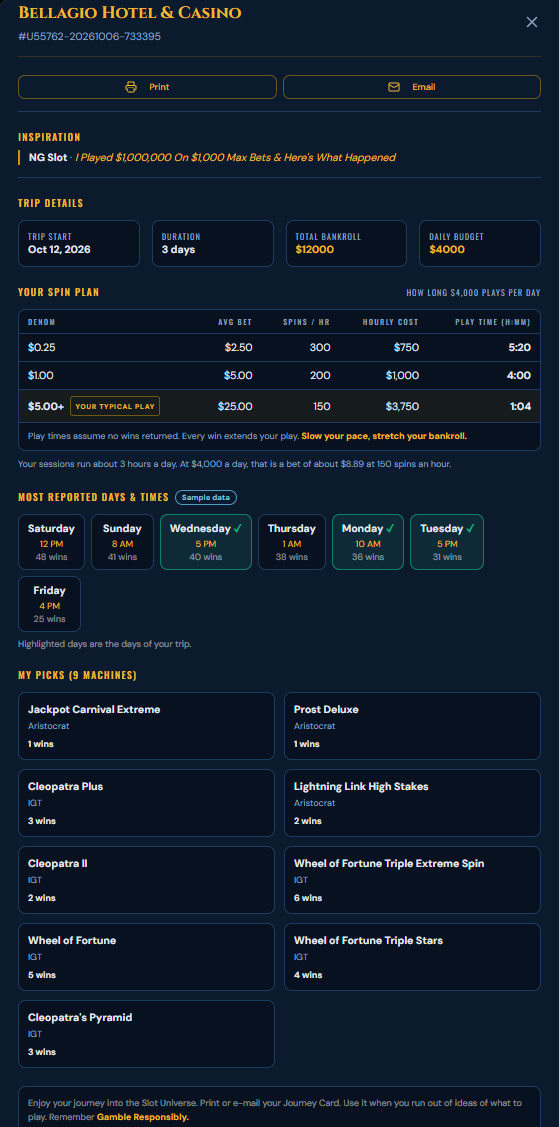
Task: Click the Gamble Responsibly text
Action: tap(142, 1117)
